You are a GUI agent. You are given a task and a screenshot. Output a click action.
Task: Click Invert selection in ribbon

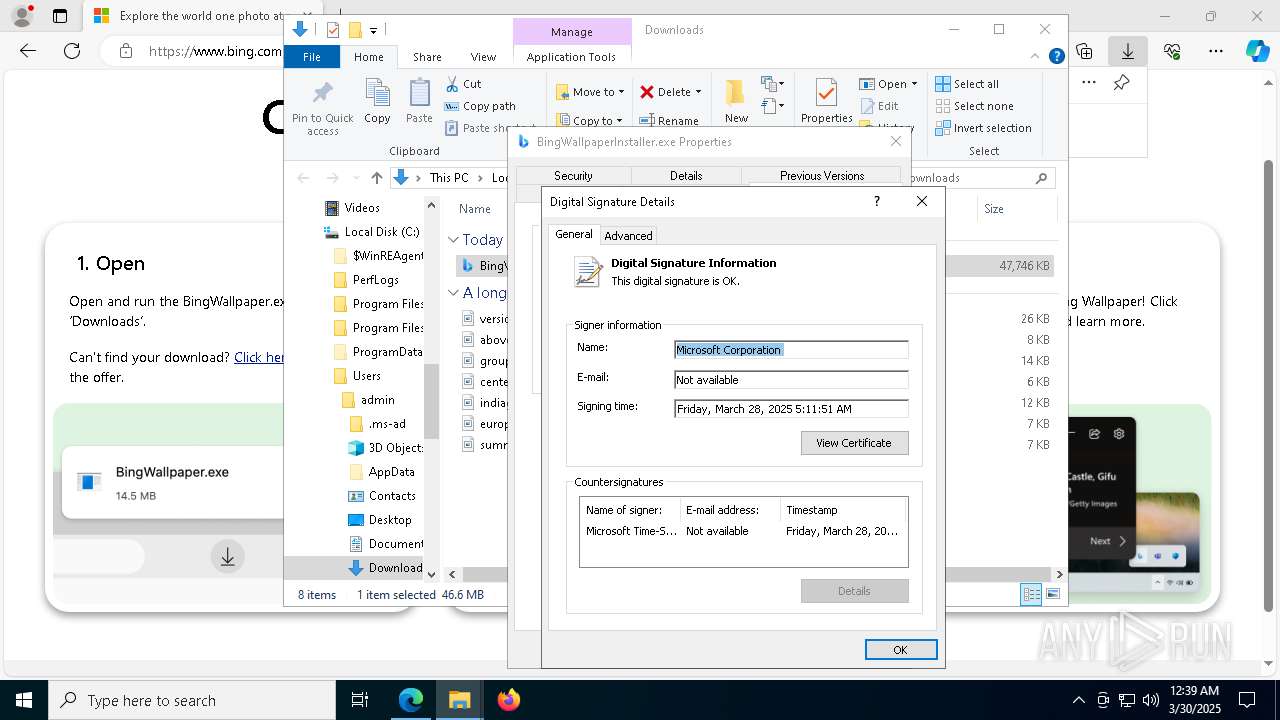984,128
